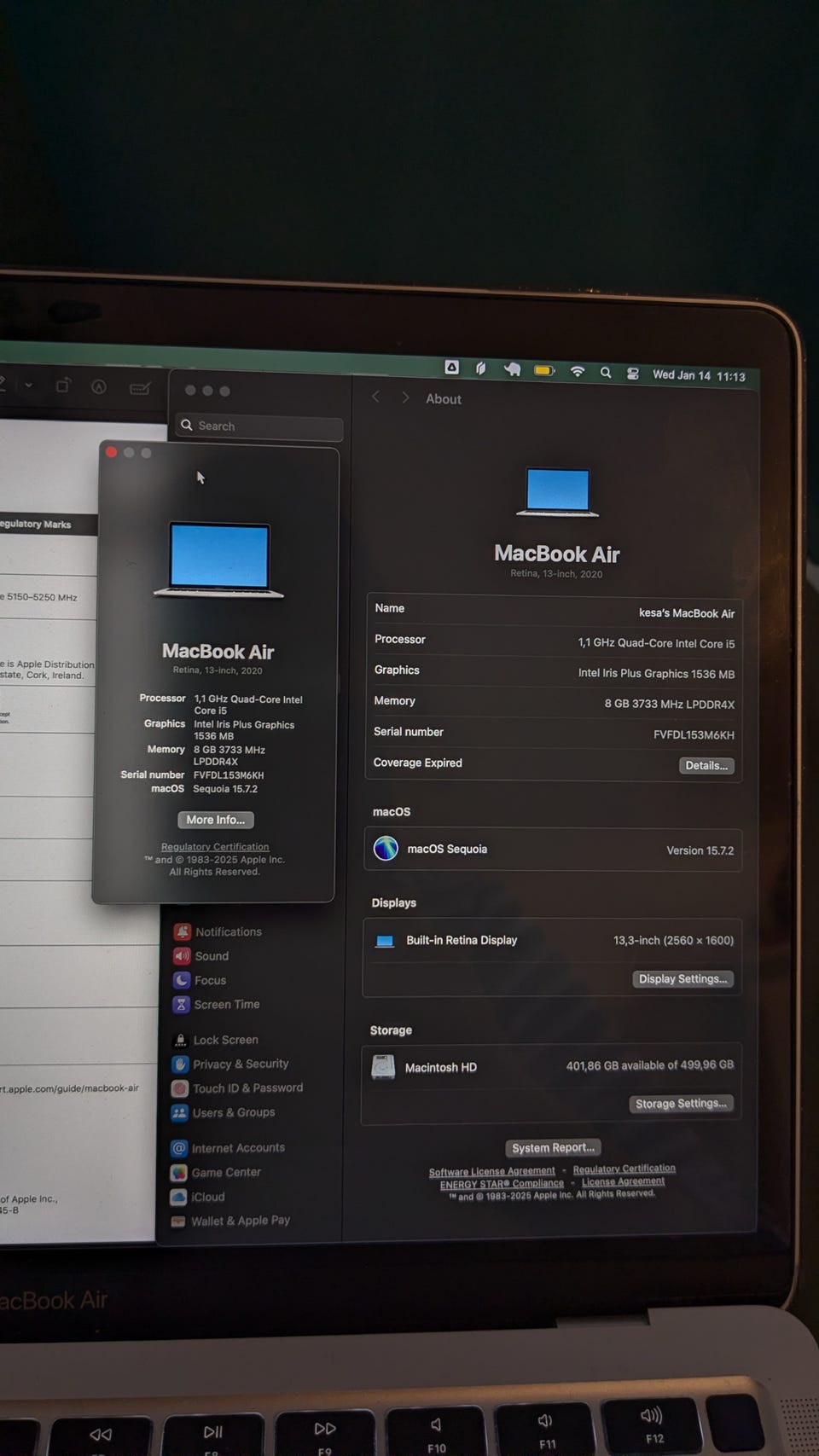Open the elephant menu bar icon
The image size is (819, 1456).
click(512, 369)
